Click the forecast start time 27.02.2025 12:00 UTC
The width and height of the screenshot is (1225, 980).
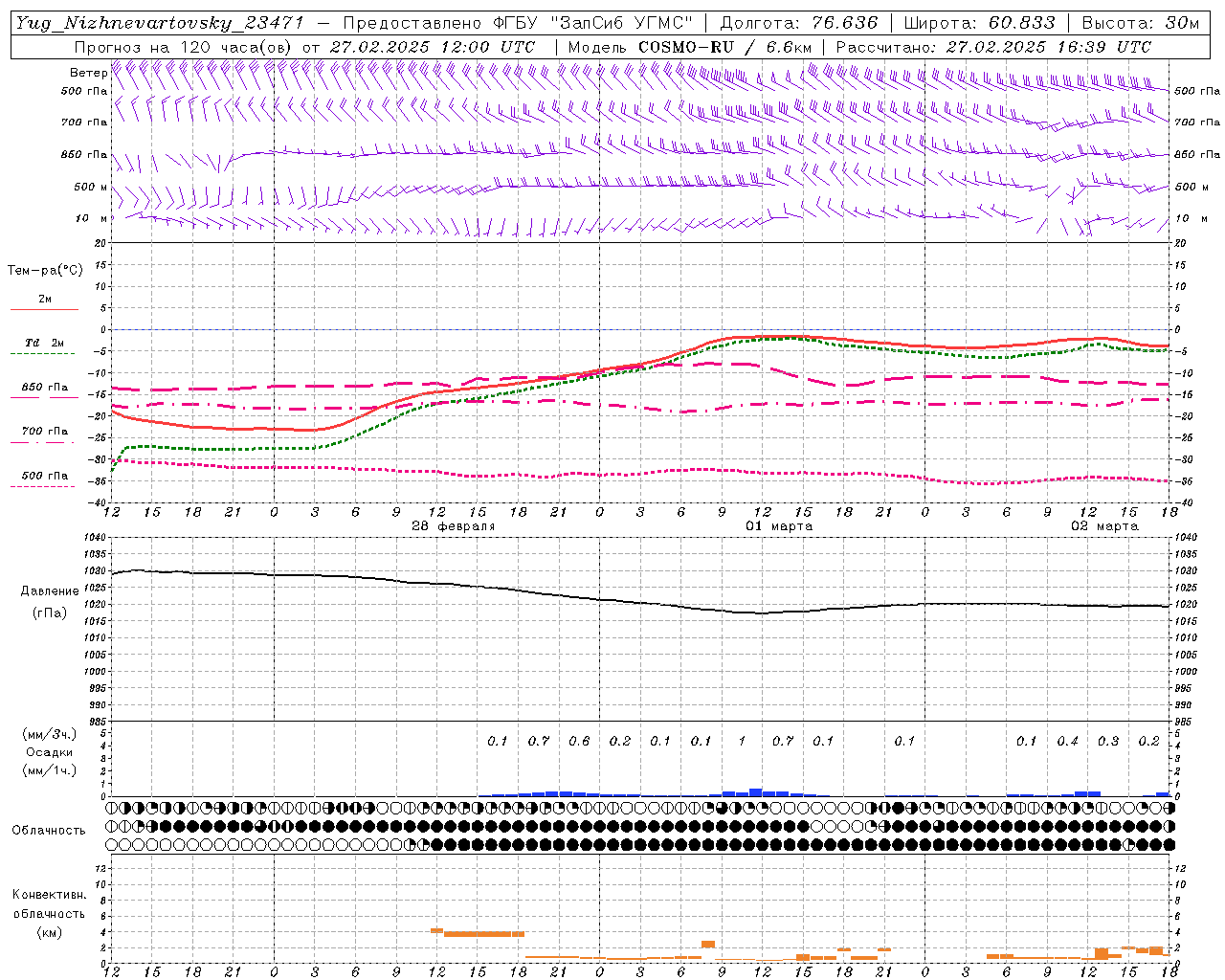tap(433, 47)
